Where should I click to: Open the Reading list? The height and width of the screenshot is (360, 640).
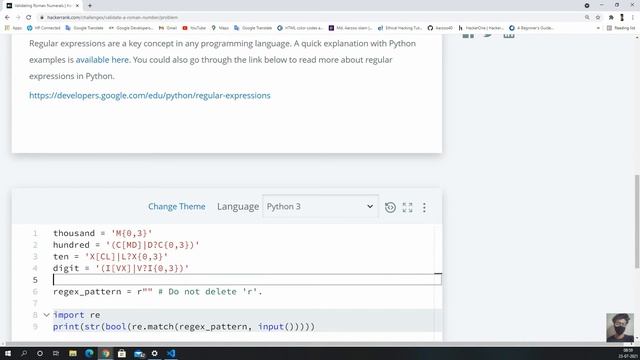(621, 28)
